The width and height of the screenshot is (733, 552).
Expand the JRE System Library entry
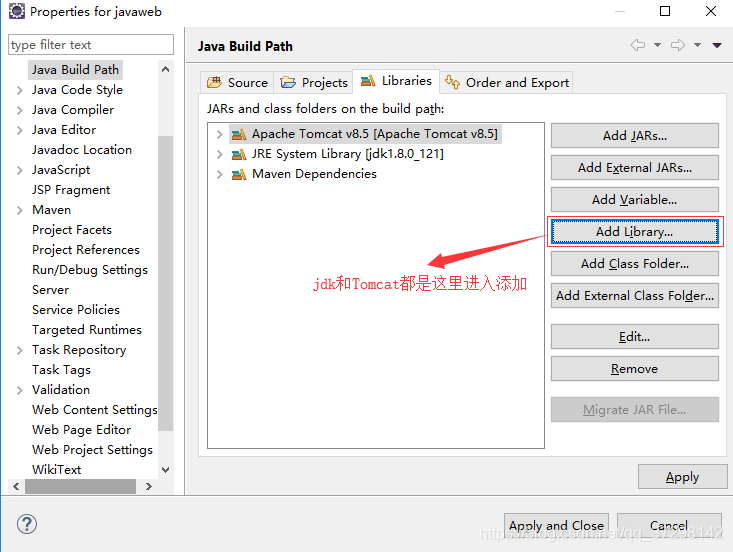pos(219,154)
